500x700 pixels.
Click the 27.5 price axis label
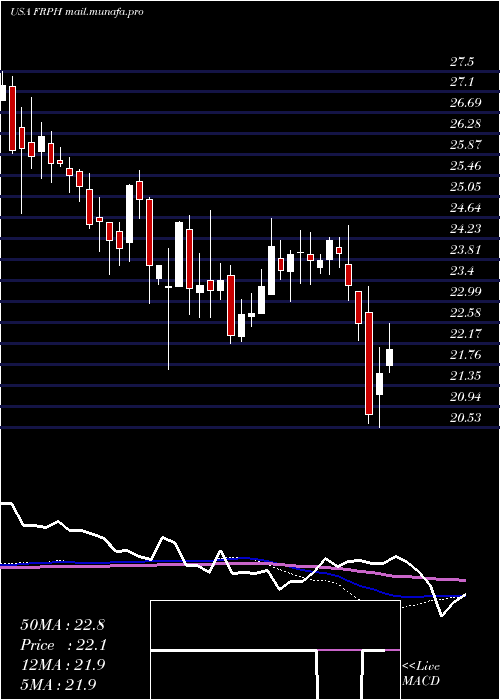coord(462,62)
